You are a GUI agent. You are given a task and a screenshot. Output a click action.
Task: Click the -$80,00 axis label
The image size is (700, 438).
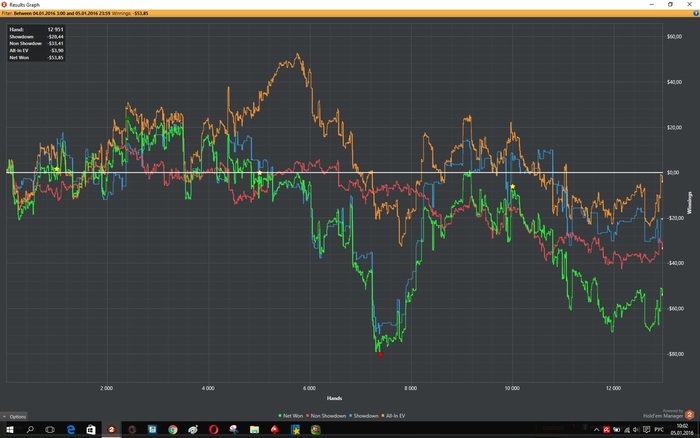[674, 354]
